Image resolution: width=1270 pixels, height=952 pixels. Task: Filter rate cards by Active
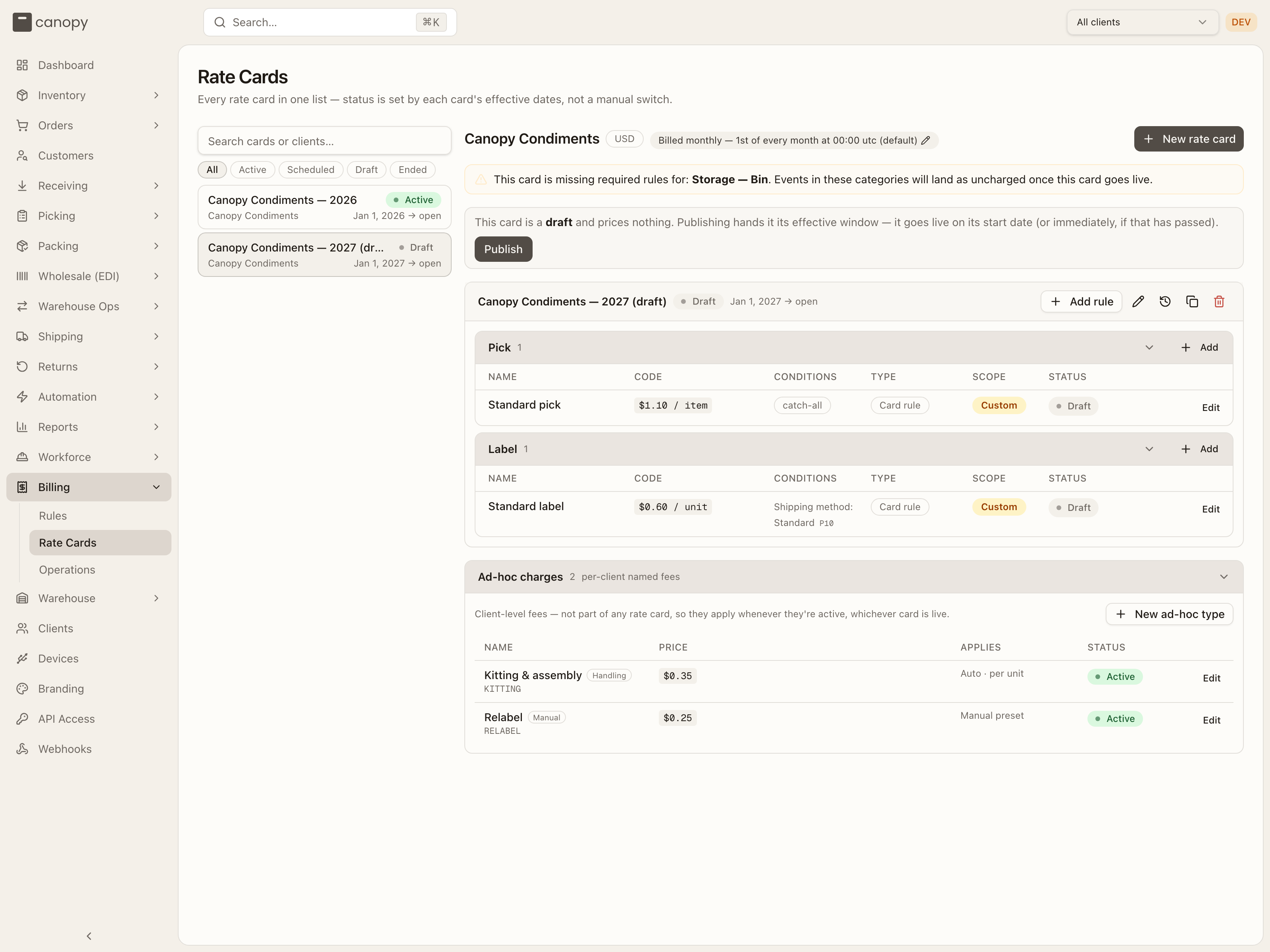253,170
